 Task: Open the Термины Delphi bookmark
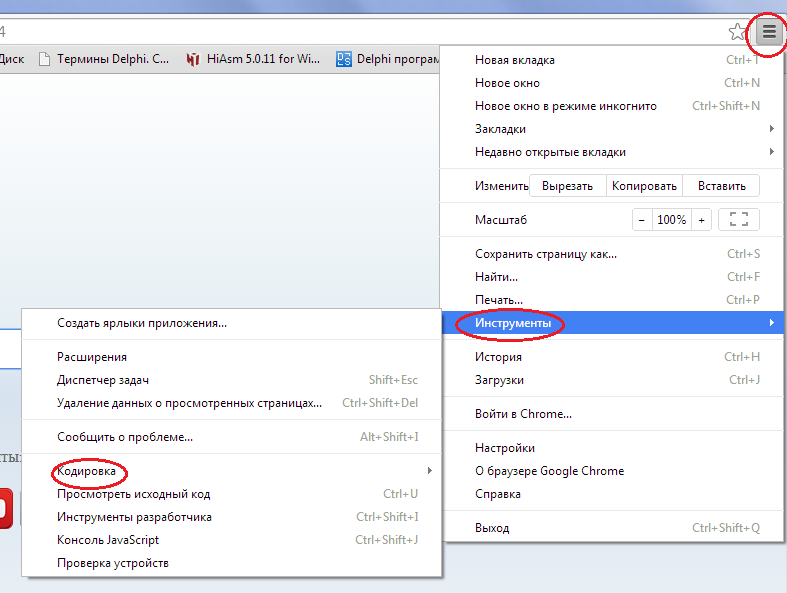[x=104, y=59]
